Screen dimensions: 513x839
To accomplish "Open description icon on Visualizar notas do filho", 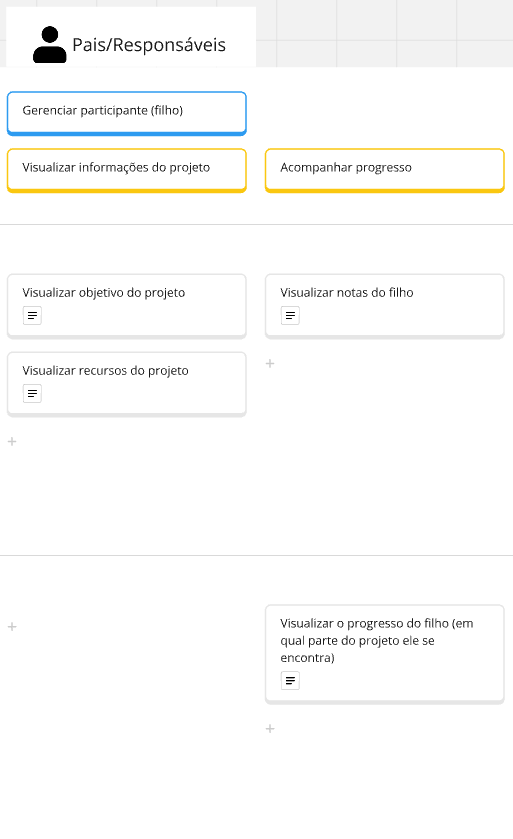I will 290,316.
